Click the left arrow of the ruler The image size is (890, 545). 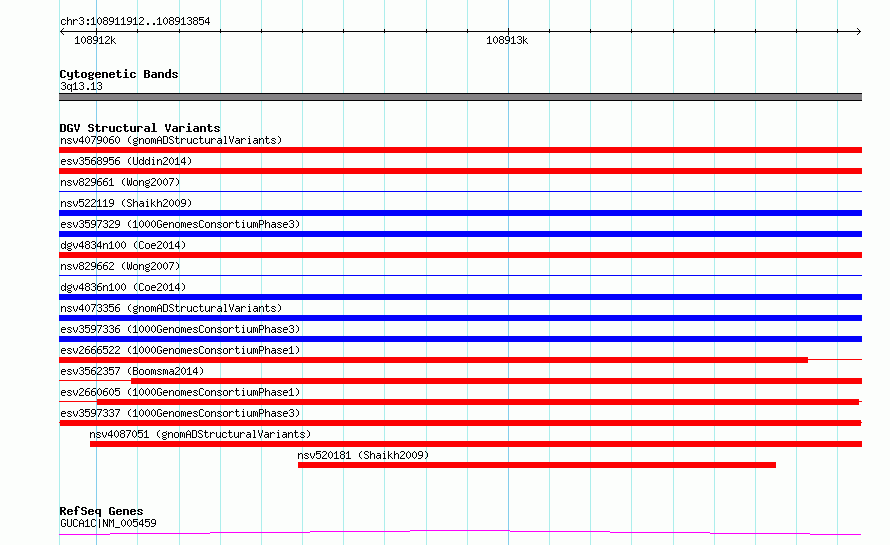pos(62,32)
